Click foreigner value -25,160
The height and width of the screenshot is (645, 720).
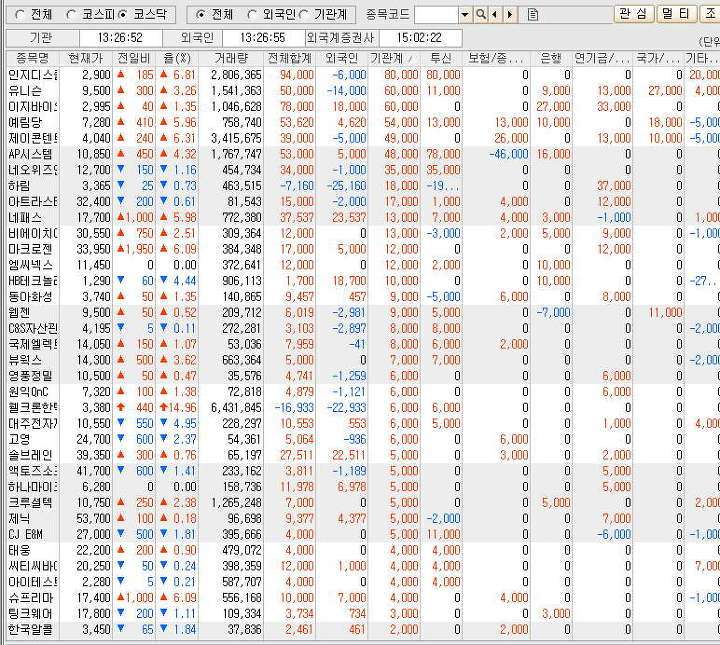click(346, 185)
